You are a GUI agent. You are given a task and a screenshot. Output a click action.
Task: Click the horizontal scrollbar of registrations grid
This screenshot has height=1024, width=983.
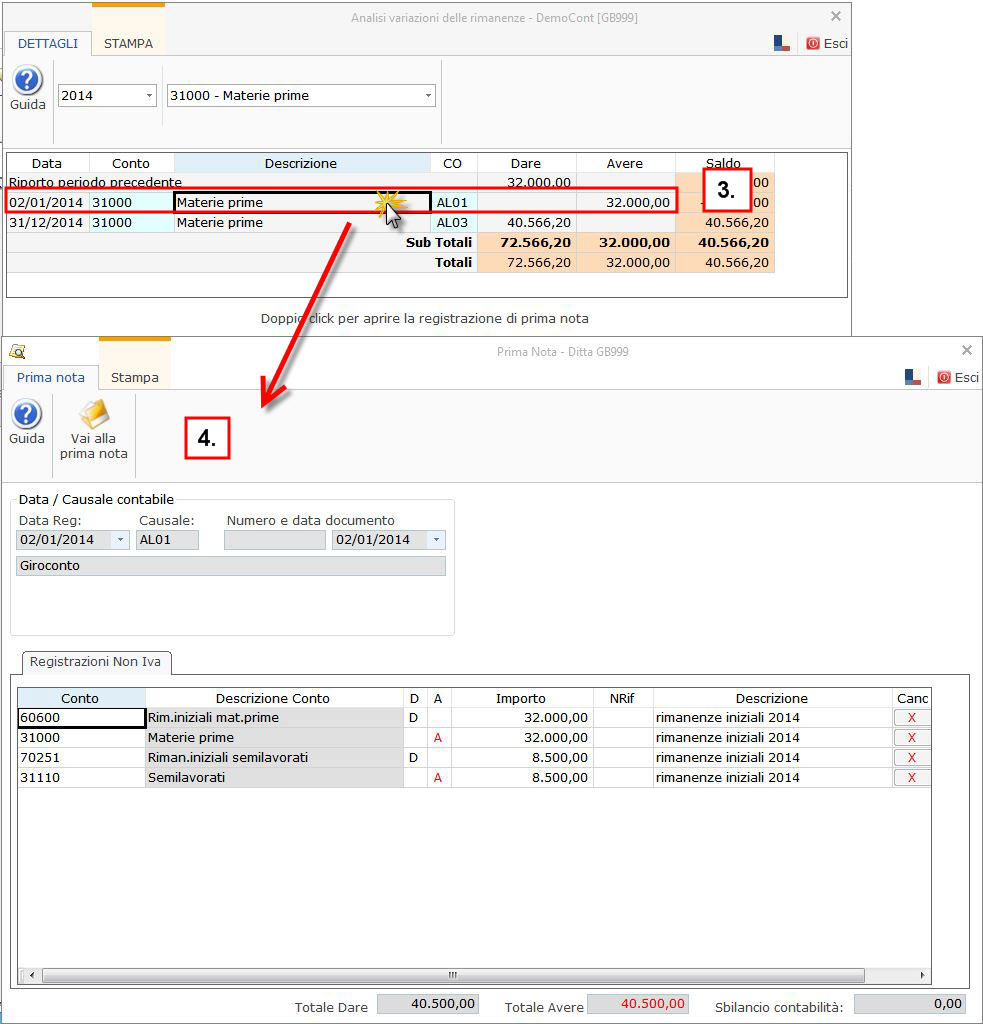point(452,975)
